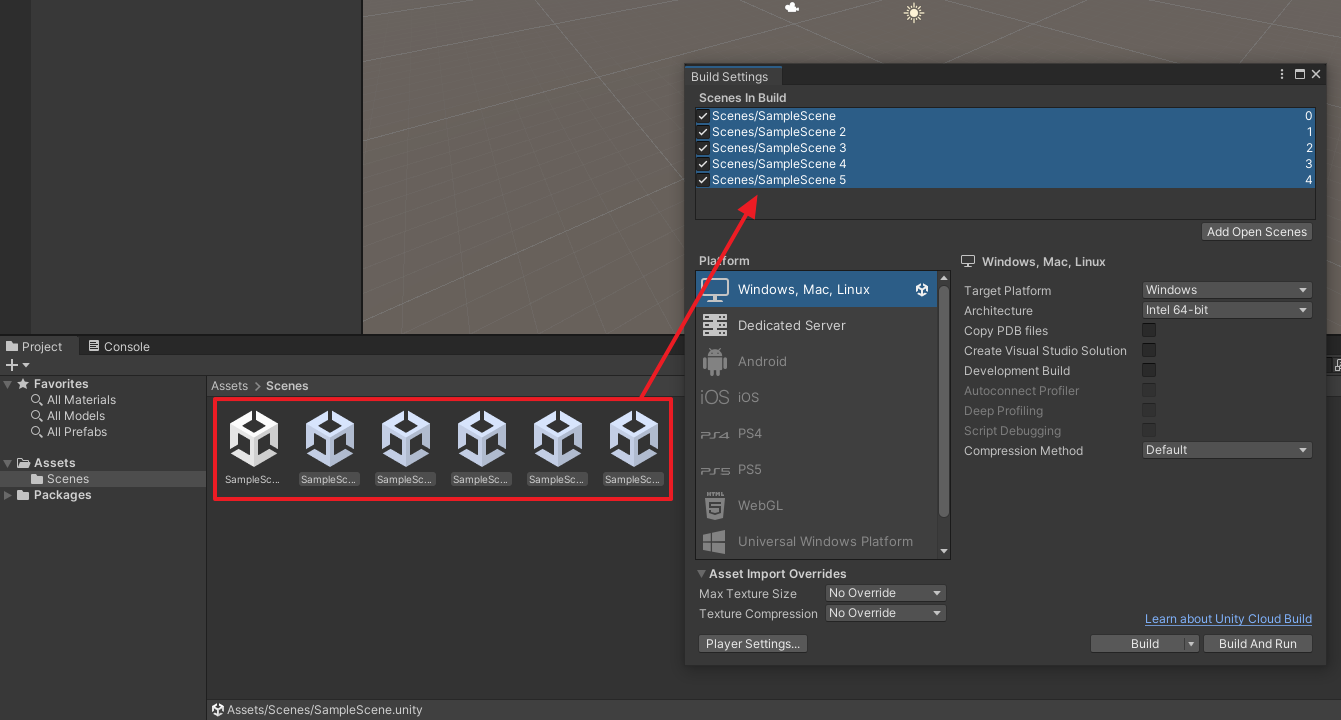Screen dimensions: 1341x720
Task: Select the iOS platform icon
Action: coord(715,397)
